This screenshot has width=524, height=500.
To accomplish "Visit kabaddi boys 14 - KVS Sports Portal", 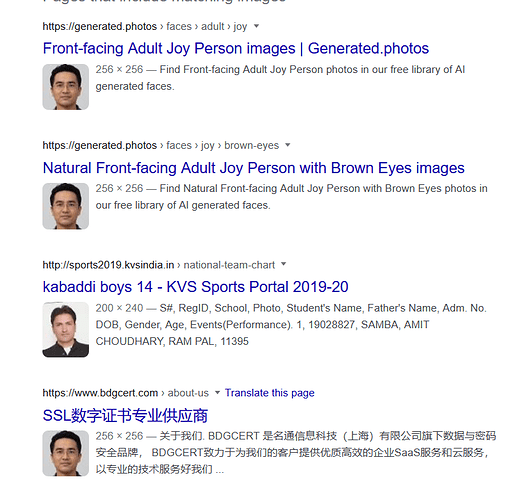I will click(195, 287).
